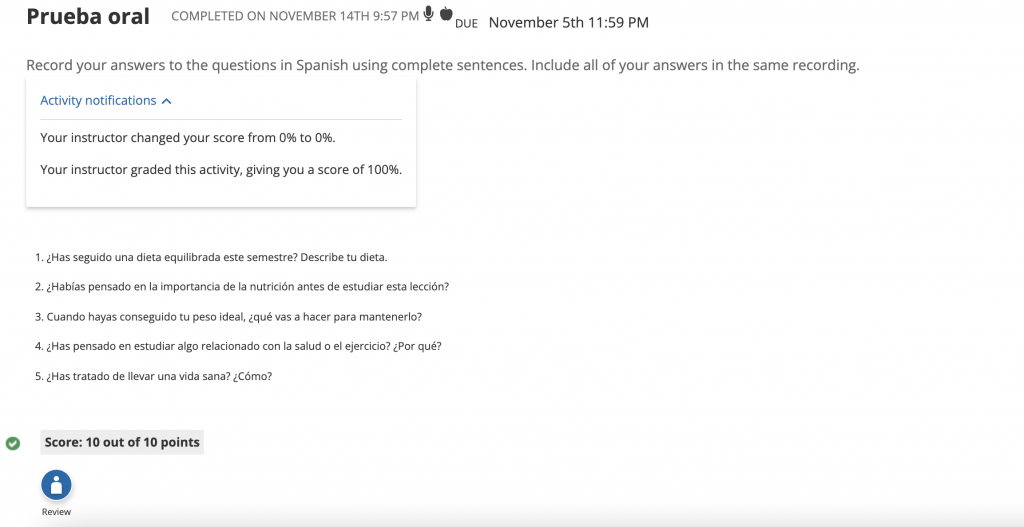Click question 2 about la nutrición
The image size is (1024, 527).
coord(241,287)
